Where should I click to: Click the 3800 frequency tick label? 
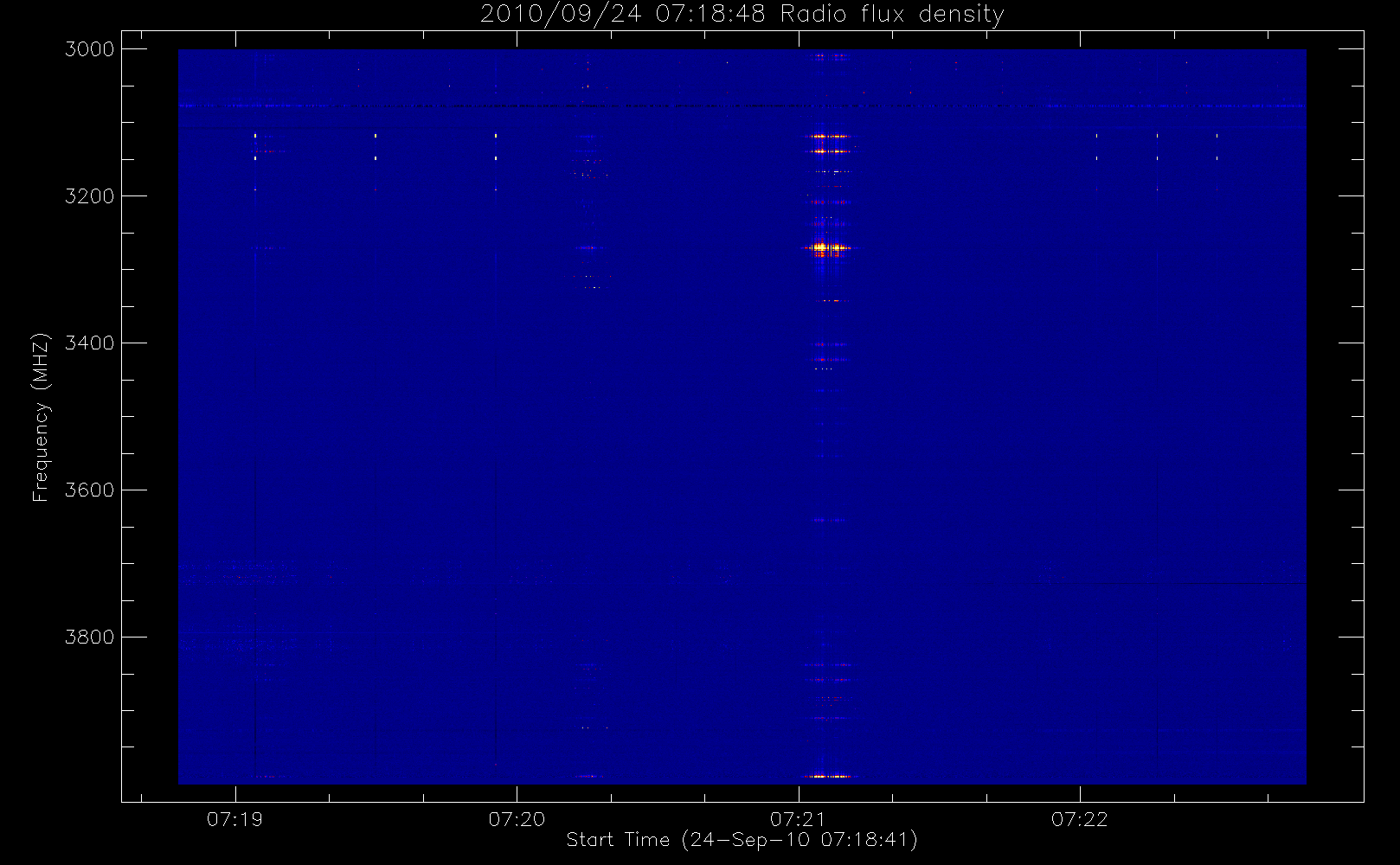[x=90, y=638]
